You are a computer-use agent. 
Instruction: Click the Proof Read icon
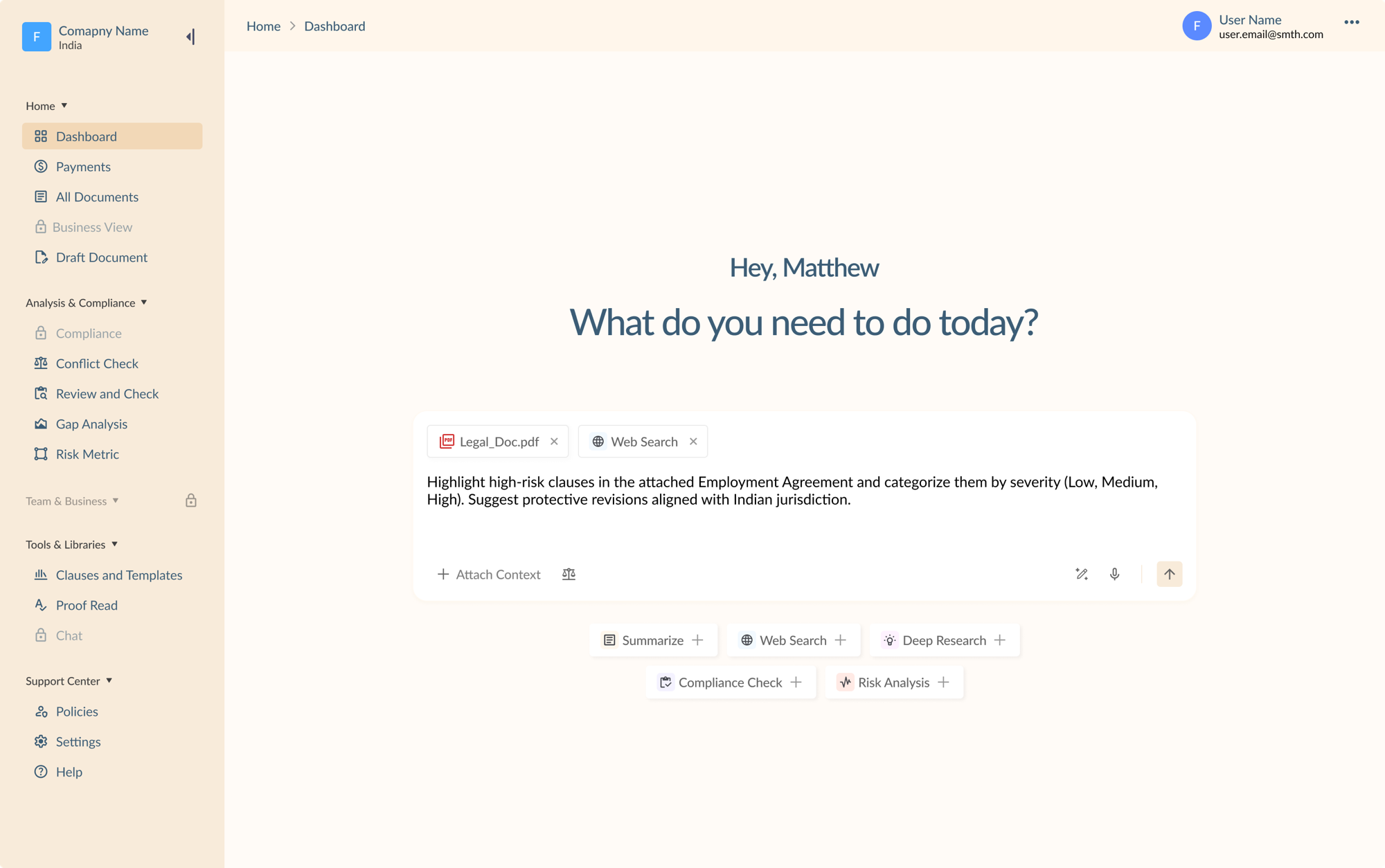click(41, 605)
